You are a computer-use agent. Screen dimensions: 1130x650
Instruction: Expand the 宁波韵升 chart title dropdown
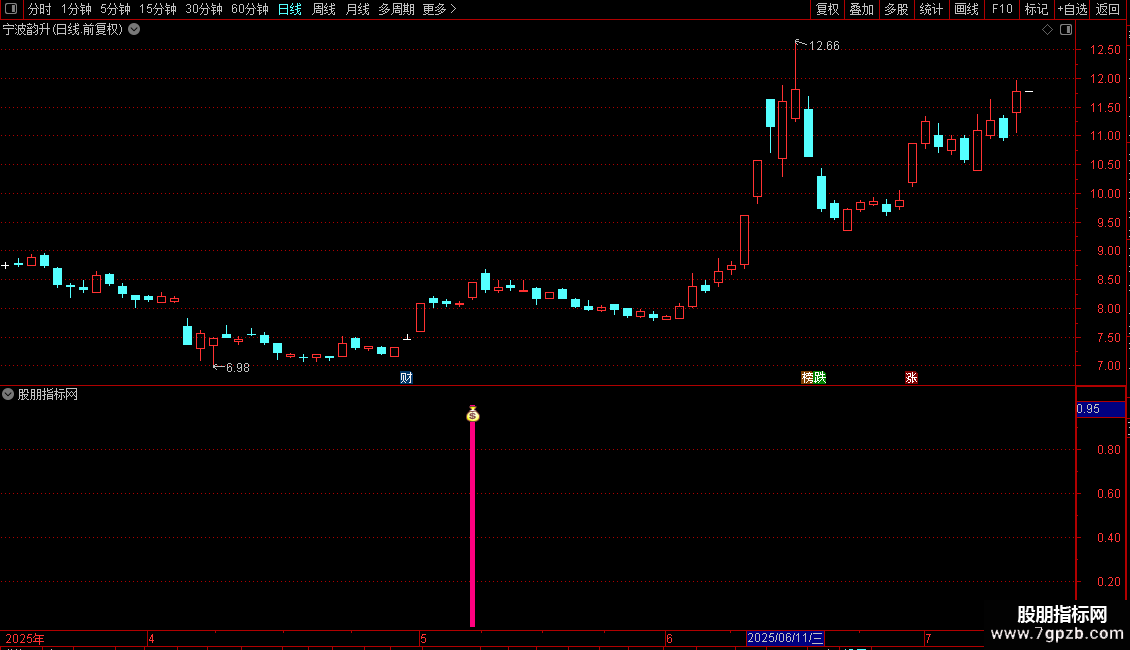pyautogui.click(x=134, y=30)
